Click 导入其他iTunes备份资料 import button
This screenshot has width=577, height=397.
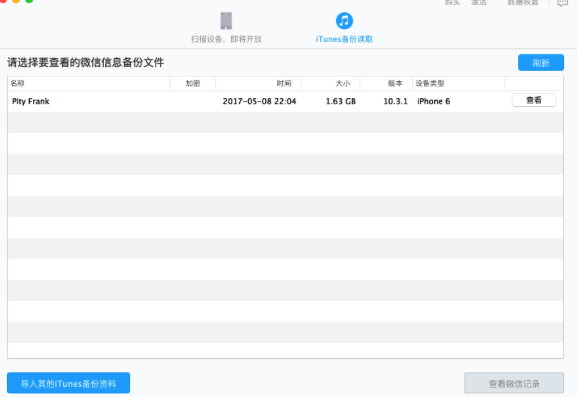coord(68,383)
